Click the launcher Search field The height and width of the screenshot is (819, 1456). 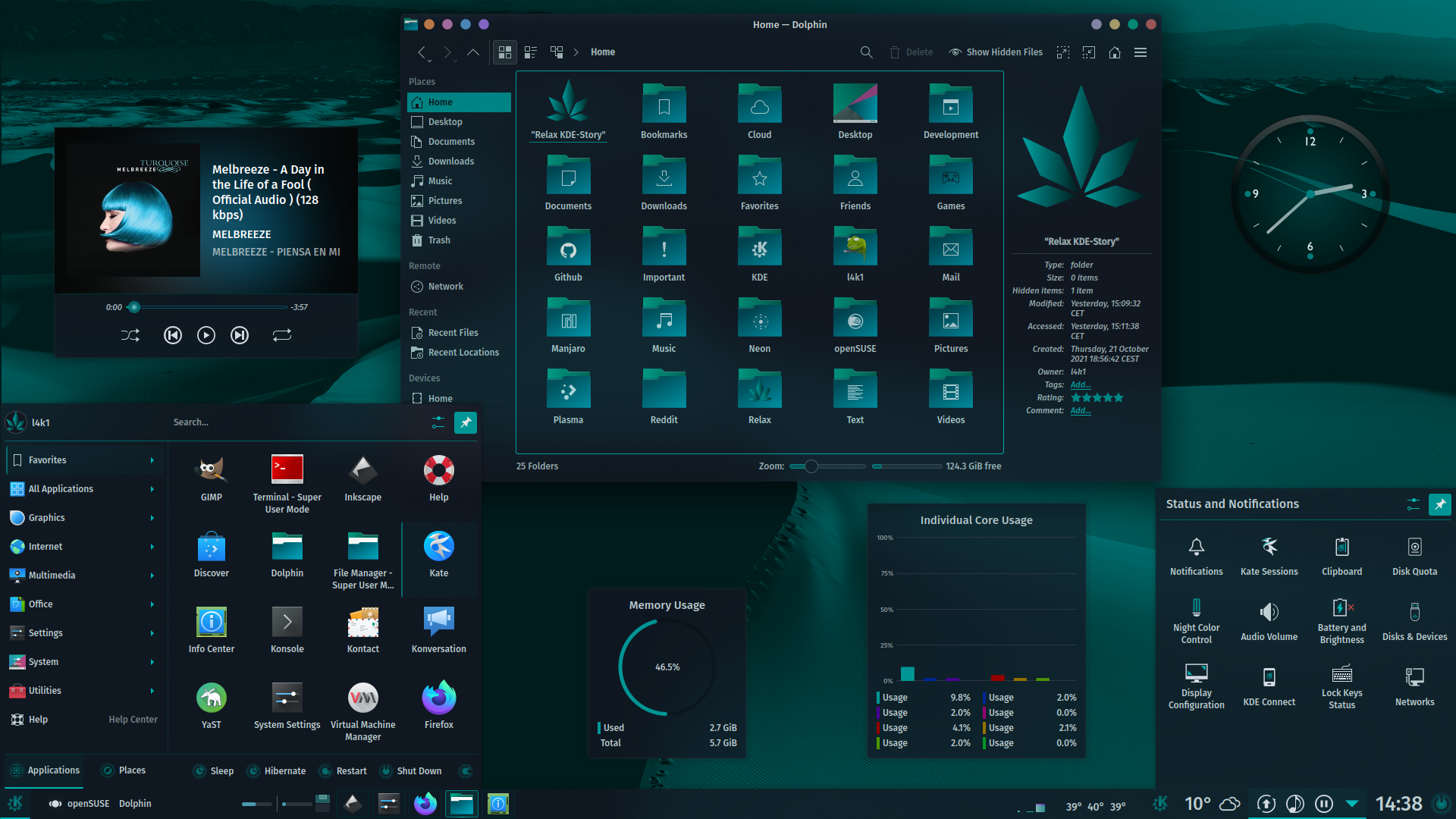(296, 422)
